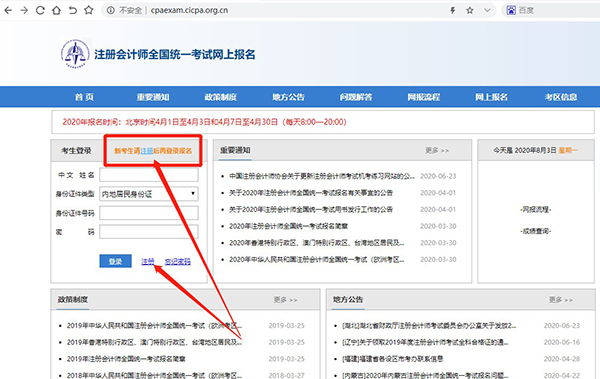600x379 pixels.
Task: Bookmark page with toolbar star icon
Action: [89, 10]
